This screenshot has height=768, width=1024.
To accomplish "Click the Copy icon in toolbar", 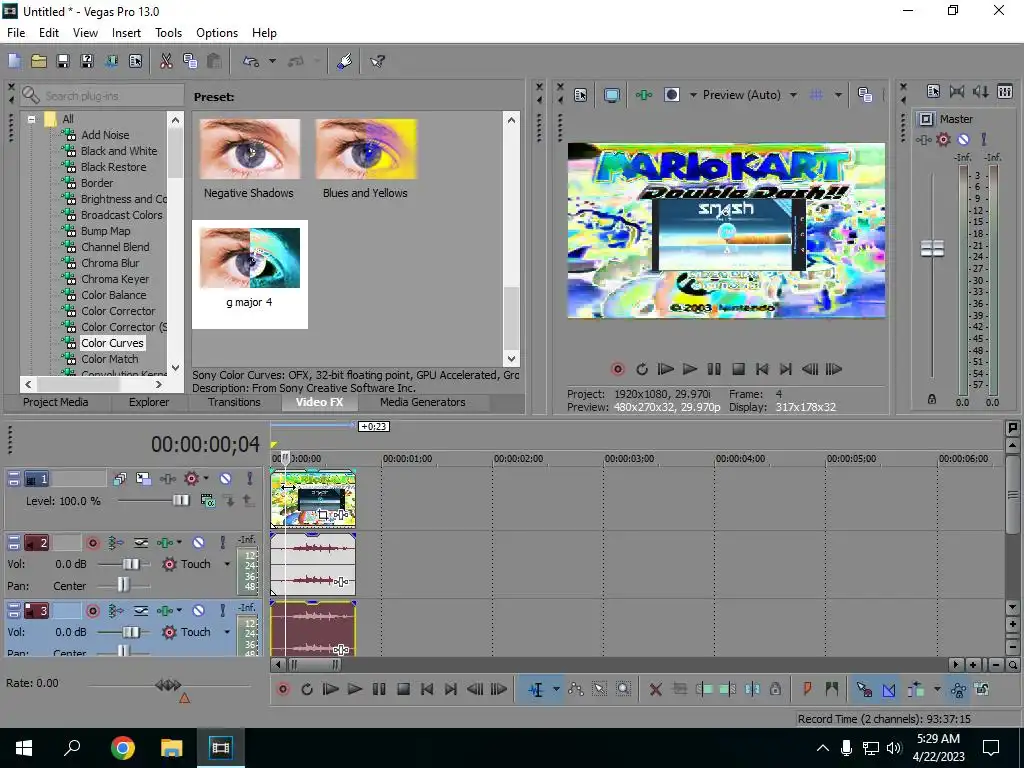I will (x=190, y=61).
